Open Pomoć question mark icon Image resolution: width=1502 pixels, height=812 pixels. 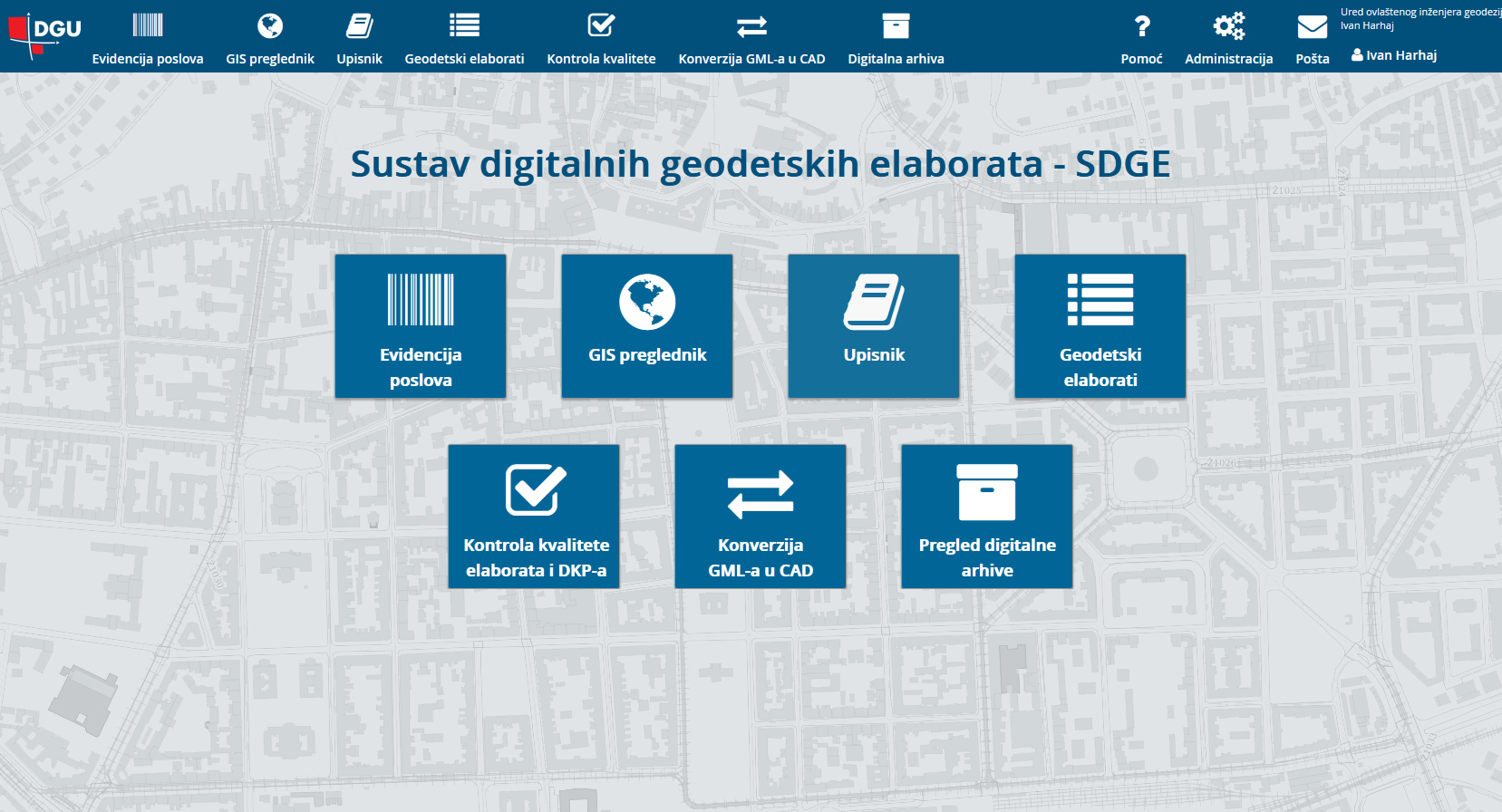coord(1141,26)
